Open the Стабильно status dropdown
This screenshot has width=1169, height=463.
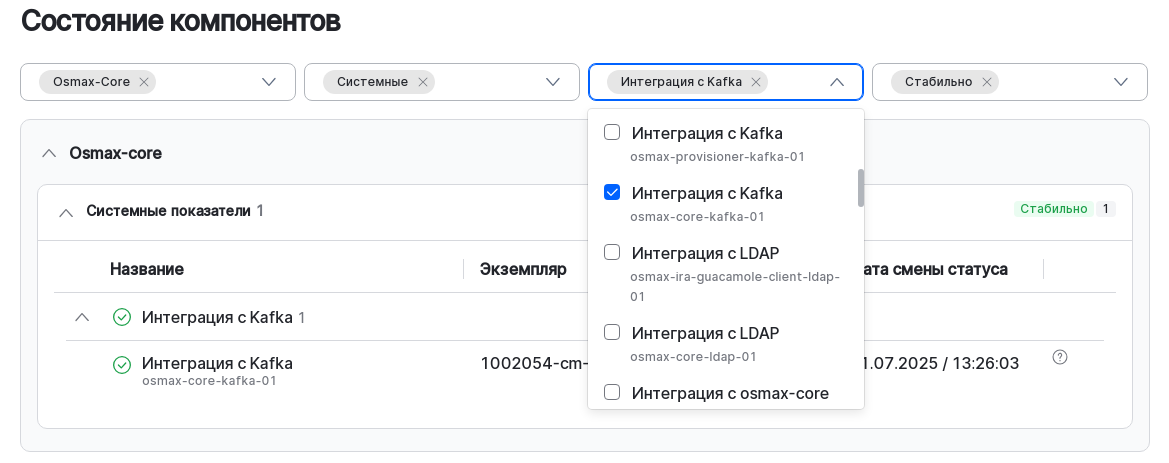[1121, 82]
